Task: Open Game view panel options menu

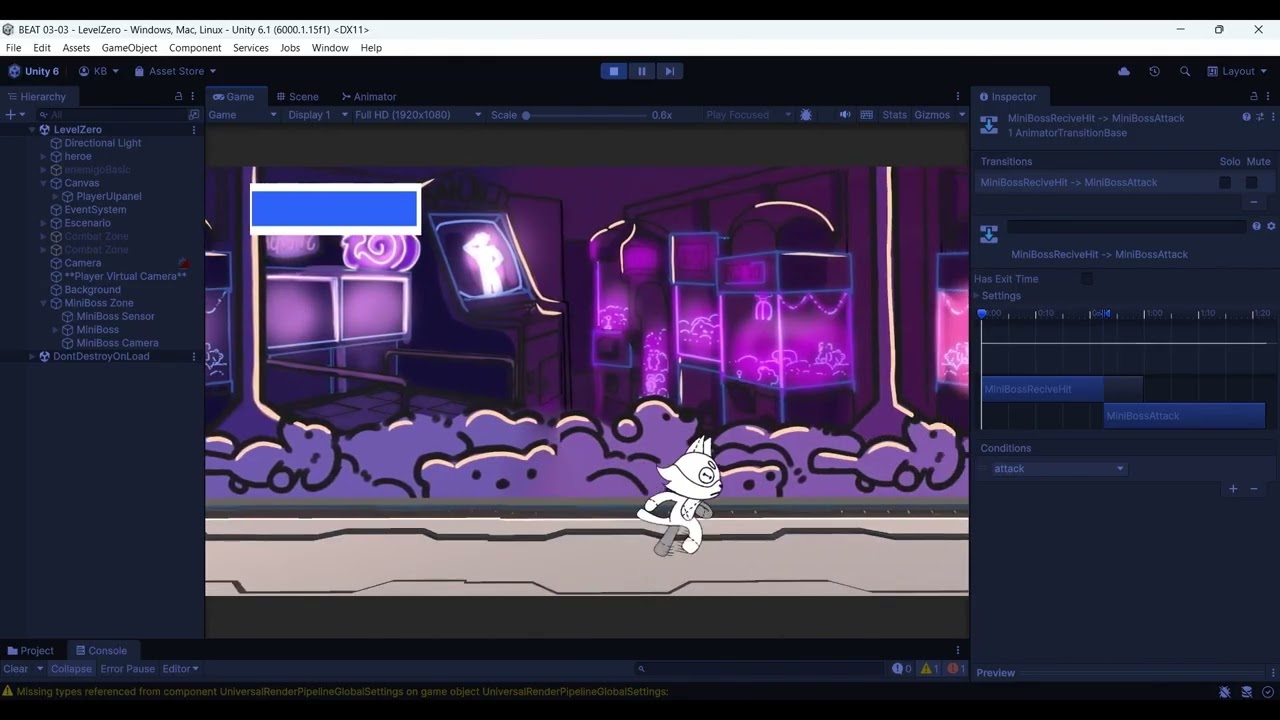Action: click(958, 96)
